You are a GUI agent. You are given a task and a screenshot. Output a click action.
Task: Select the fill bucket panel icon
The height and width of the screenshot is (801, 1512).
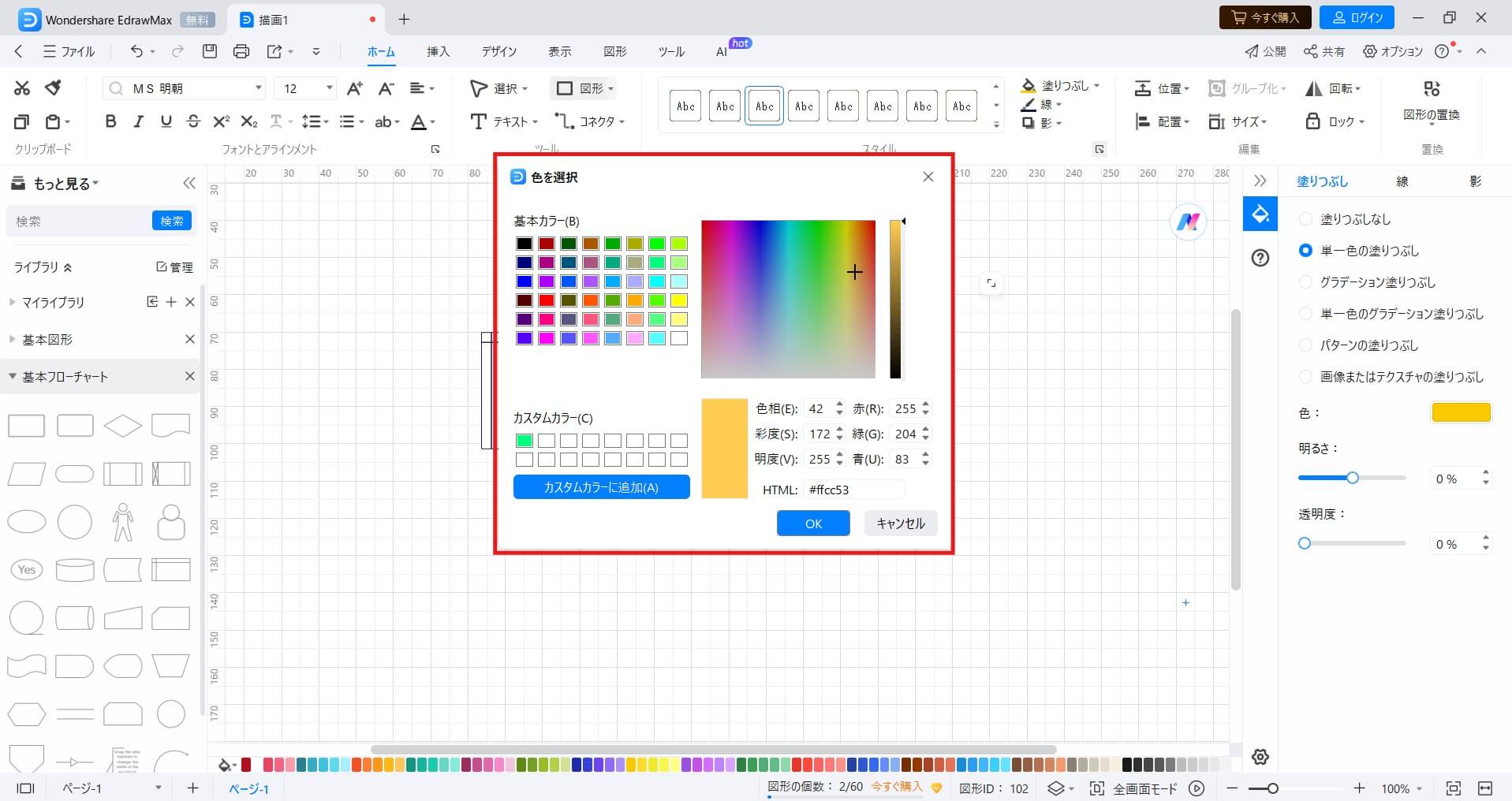[1260, 214]
